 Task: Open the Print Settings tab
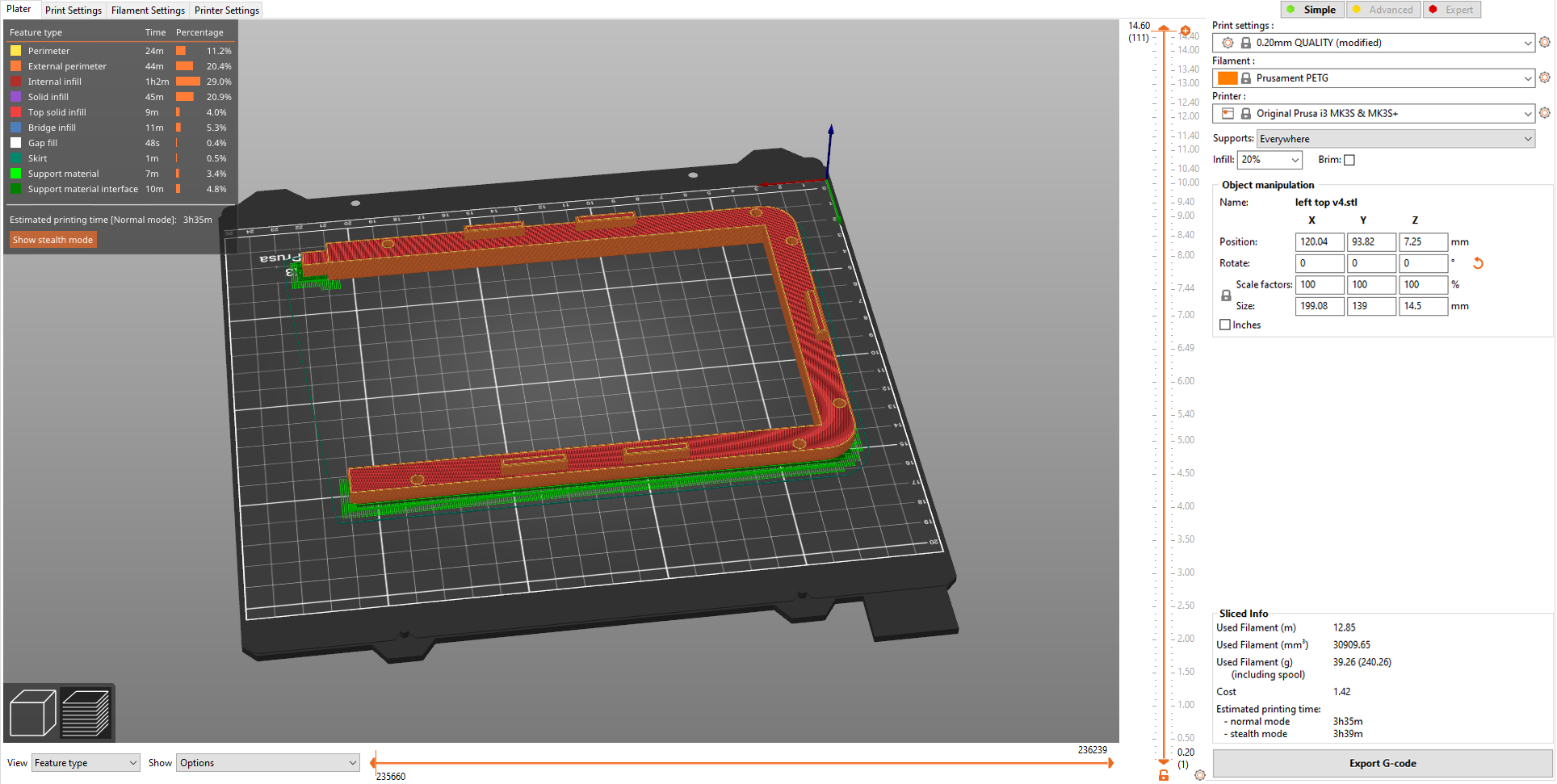click(73, 10)
